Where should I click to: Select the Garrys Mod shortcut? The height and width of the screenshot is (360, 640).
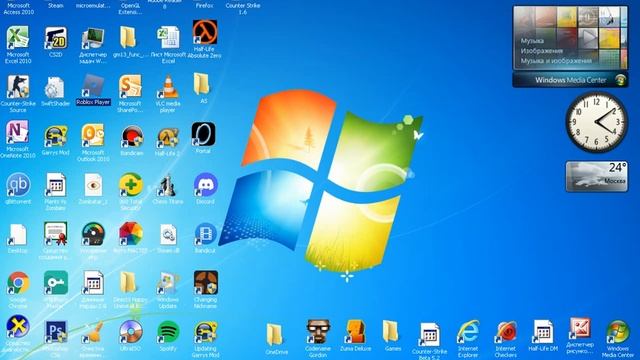[x=56, y=136]
